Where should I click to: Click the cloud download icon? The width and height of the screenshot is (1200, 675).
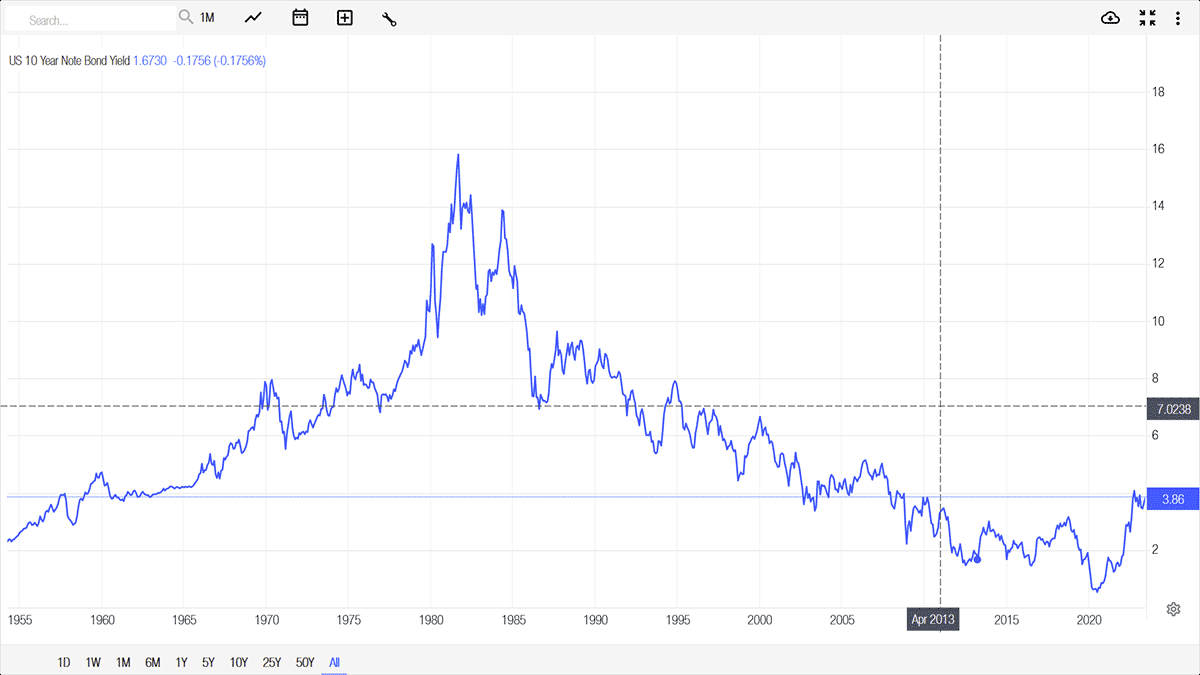[x=1110, y=18]
